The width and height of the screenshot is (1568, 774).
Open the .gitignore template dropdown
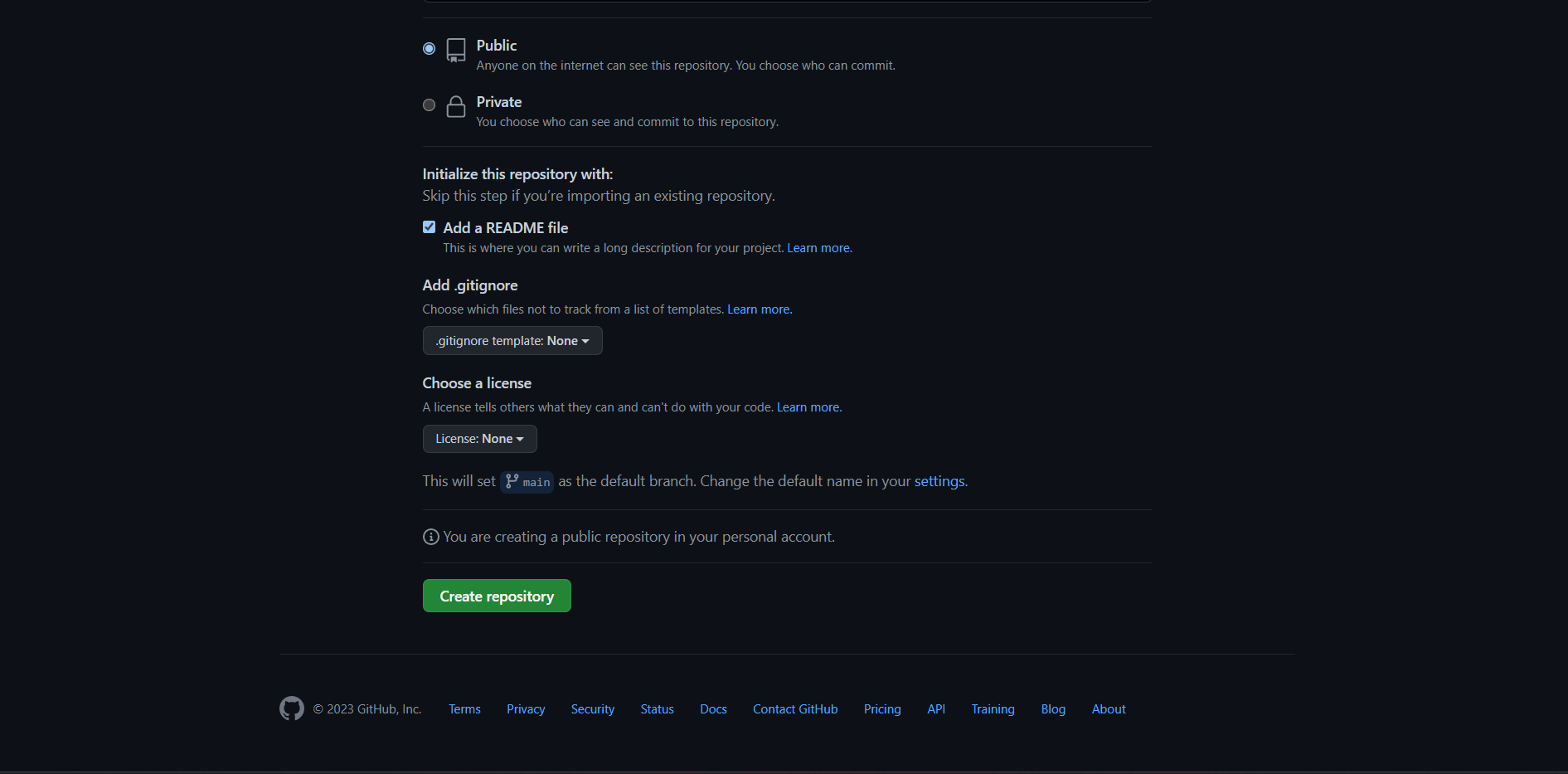512,341
